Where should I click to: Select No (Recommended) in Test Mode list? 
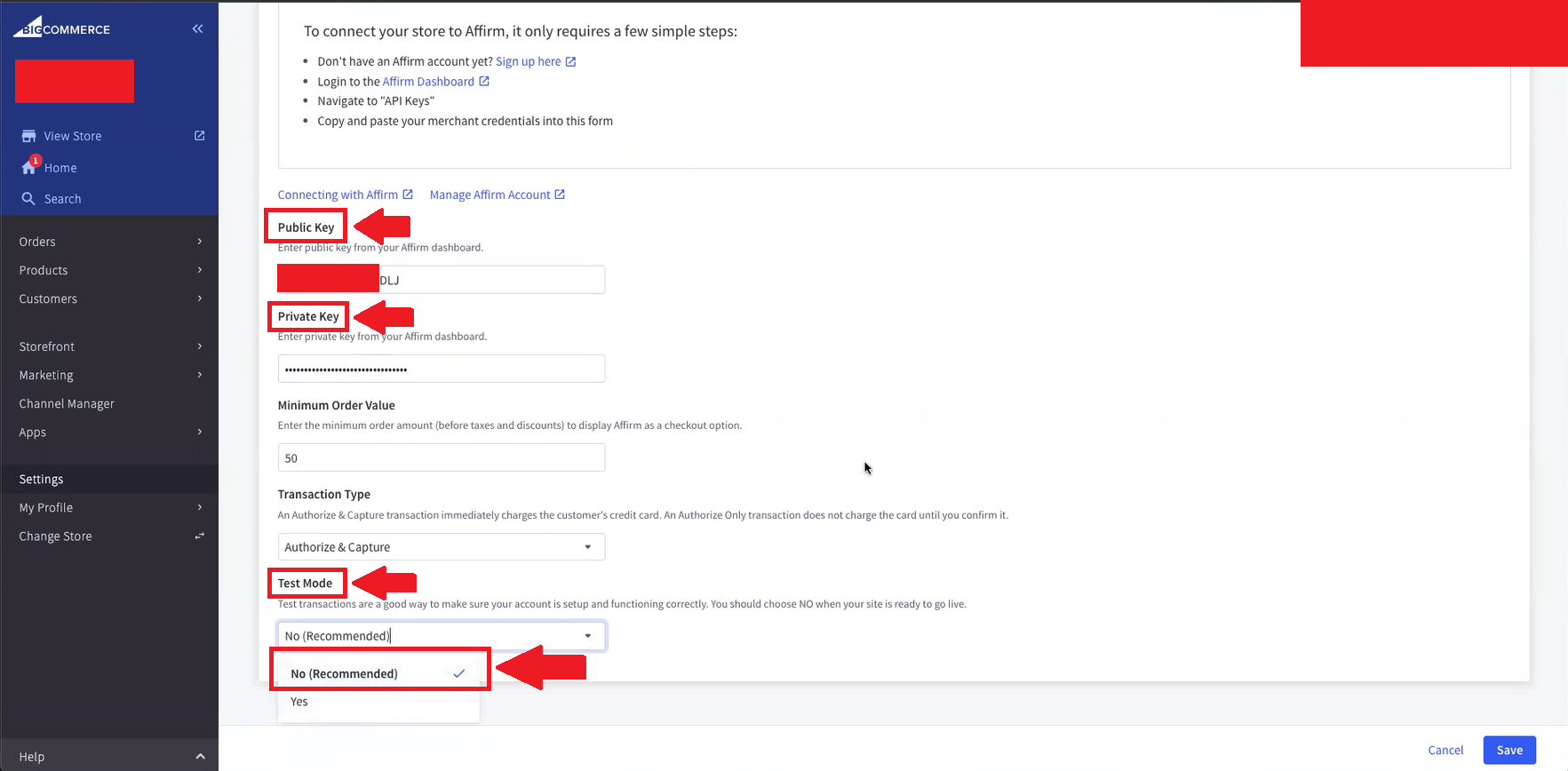point(379,673)
